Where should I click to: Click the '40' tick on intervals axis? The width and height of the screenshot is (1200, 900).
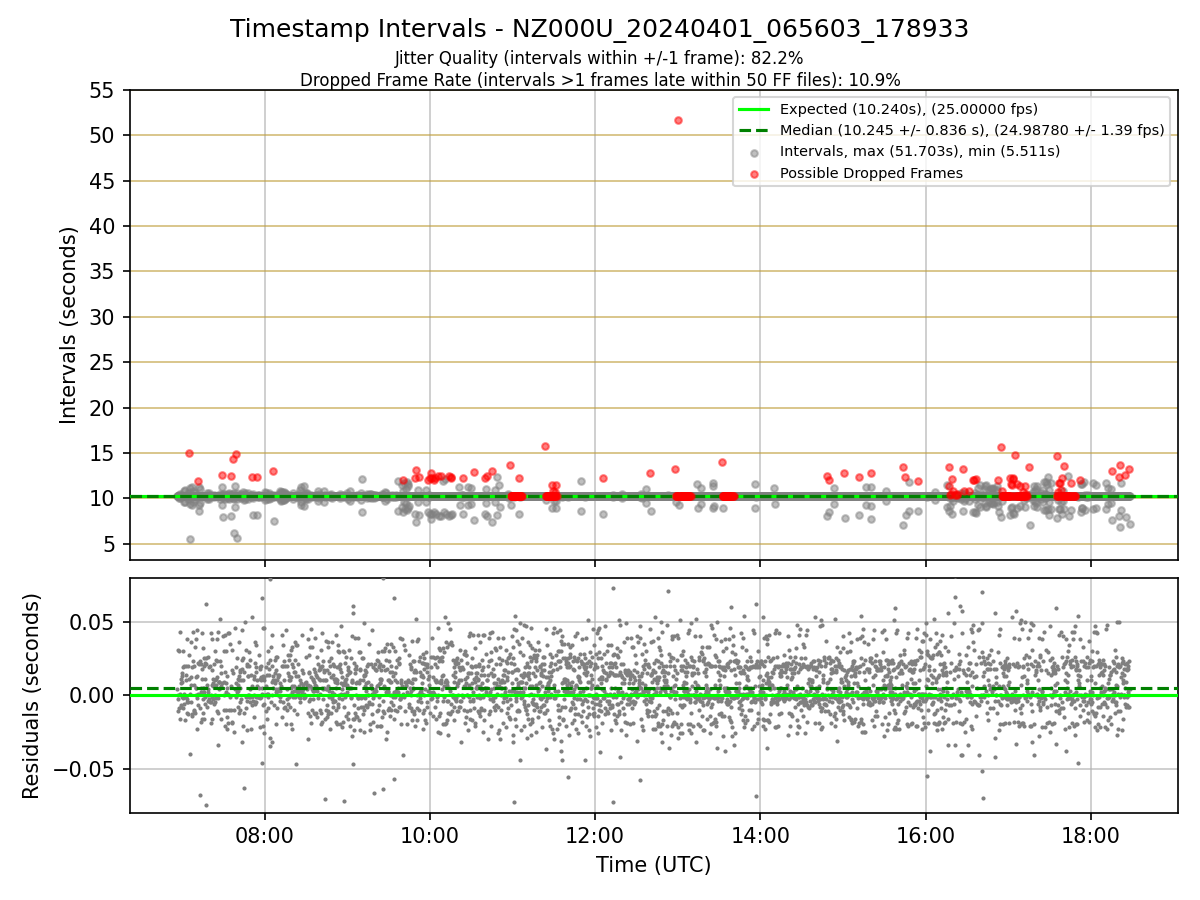pos(104,226)
